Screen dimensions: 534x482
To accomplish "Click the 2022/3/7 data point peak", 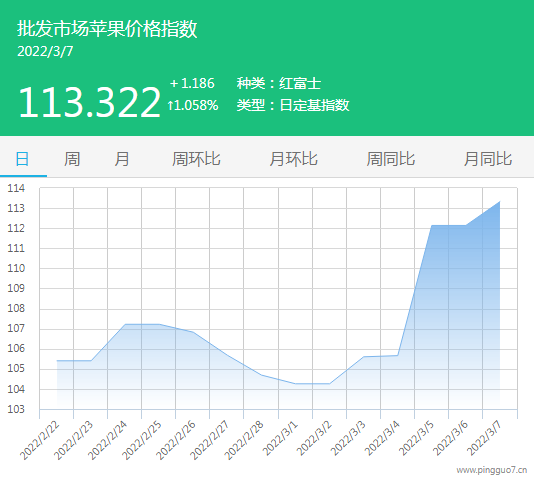I will 500,202.
